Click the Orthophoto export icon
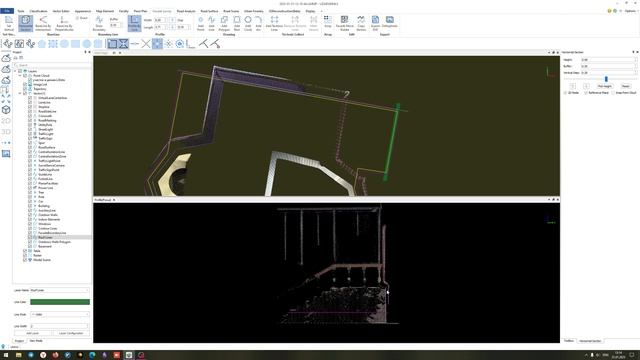This screenshot has width=640, height=360. (390, 22)
